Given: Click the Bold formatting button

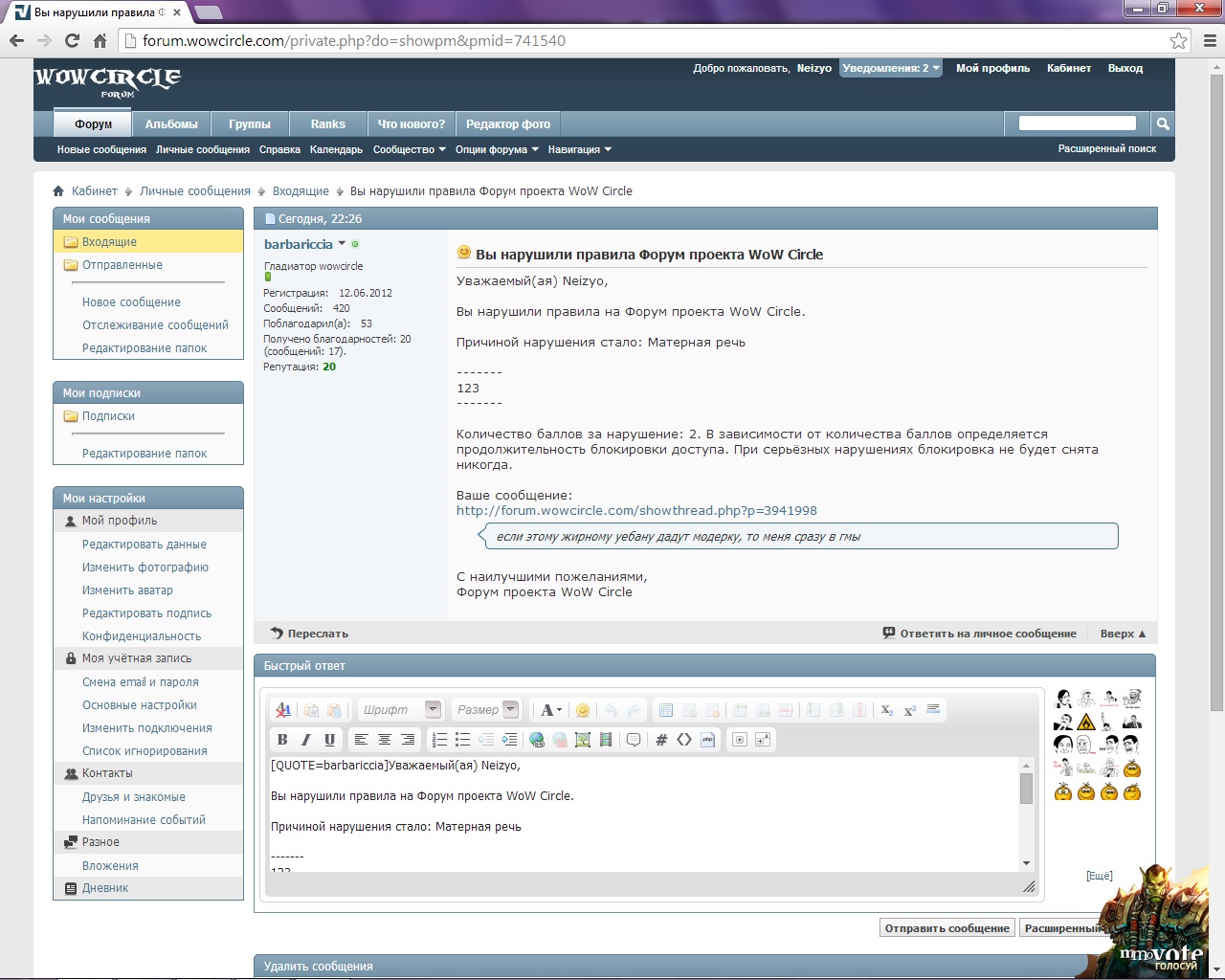Looking at the screenshot, I should (x=282, y=740).
